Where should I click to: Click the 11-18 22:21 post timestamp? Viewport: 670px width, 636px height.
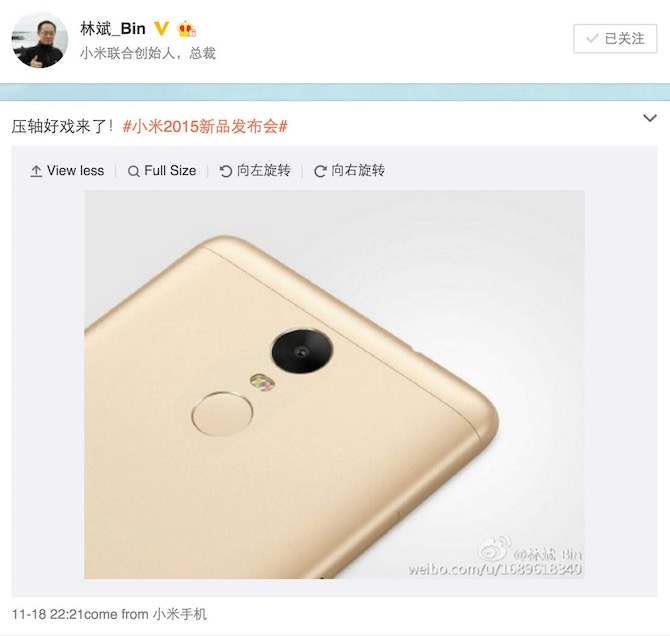47,615
